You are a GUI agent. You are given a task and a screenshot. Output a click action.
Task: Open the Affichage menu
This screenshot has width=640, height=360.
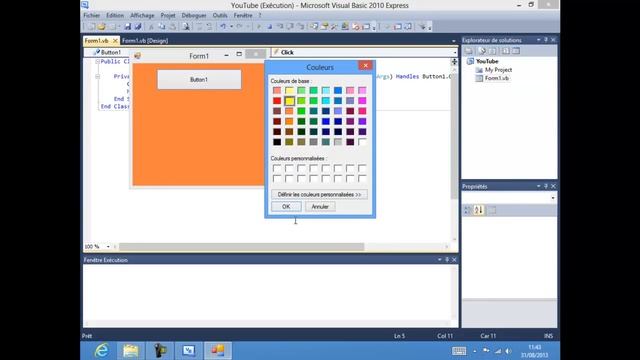tap(142, 16)
